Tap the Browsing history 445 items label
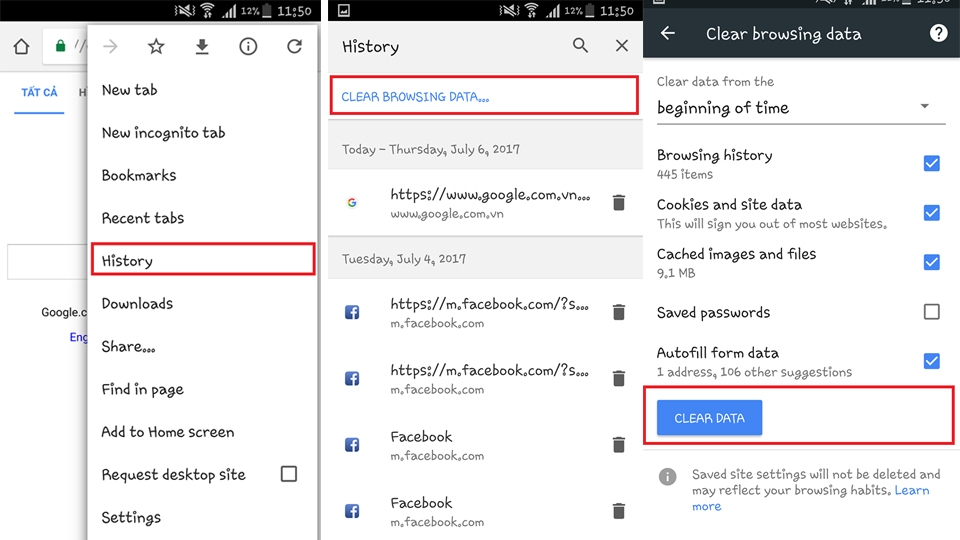The width and height of the screenshot is (960, 540). (x=714, y=163)
